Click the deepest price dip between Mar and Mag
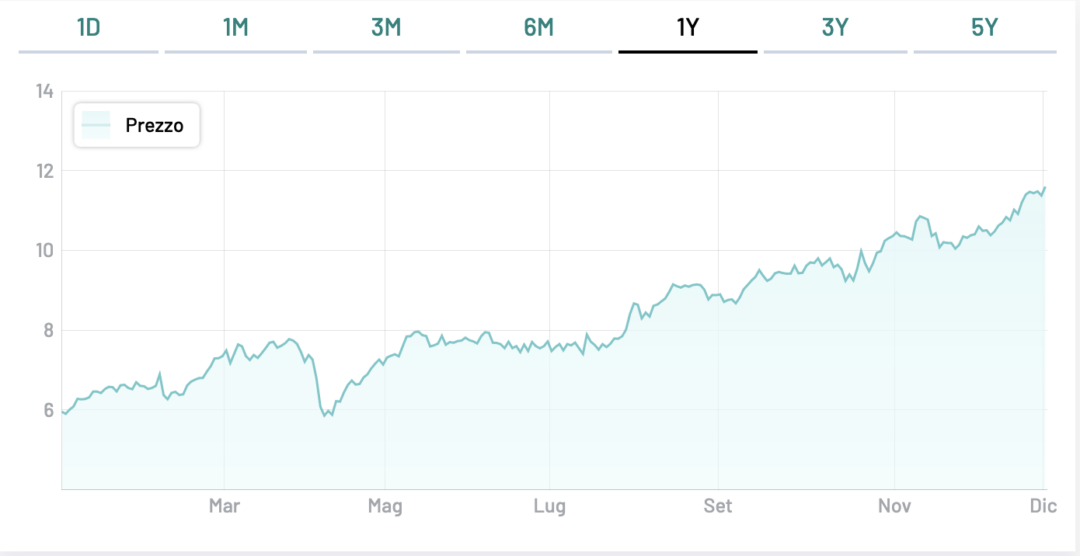This screenshot has height=556, width=1080. click(x=325, y=416)
